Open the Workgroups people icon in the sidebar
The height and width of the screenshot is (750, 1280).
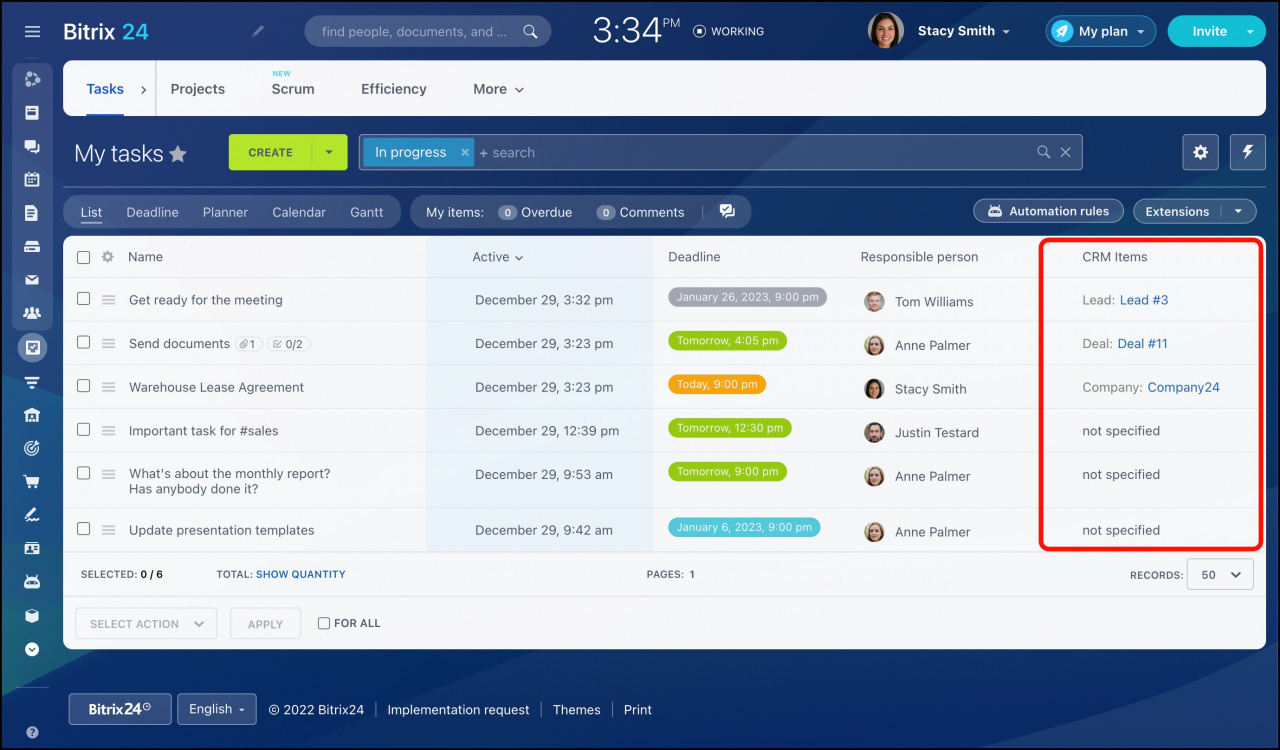[x=32, y=314]
